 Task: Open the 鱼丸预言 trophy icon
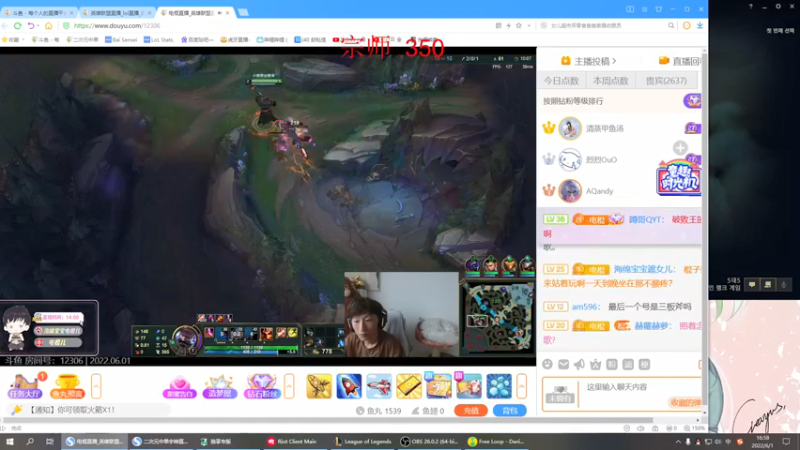(x=67, y=386)
